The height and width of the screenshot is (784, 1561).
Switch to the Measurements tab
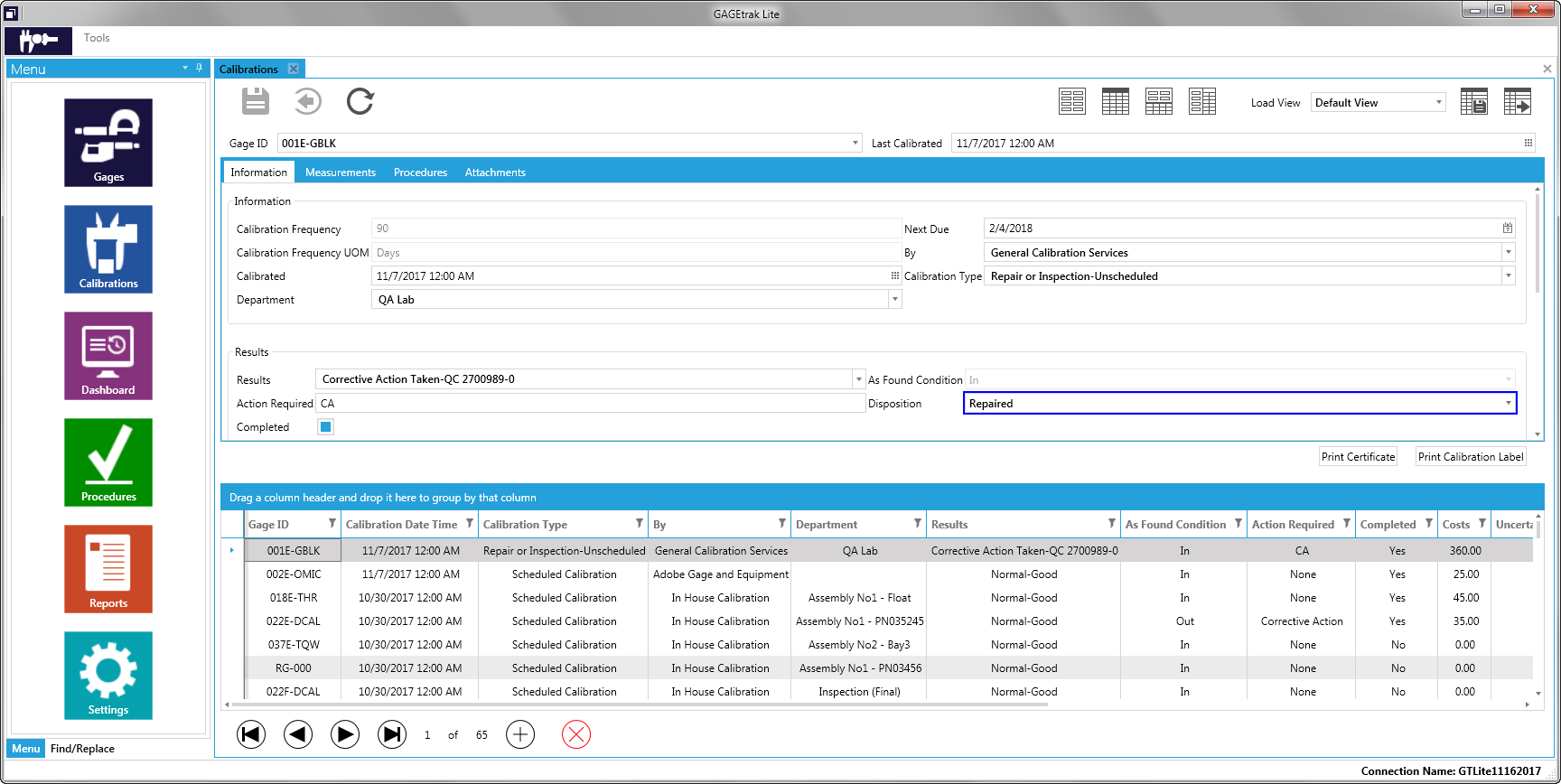tap(341, 173)
